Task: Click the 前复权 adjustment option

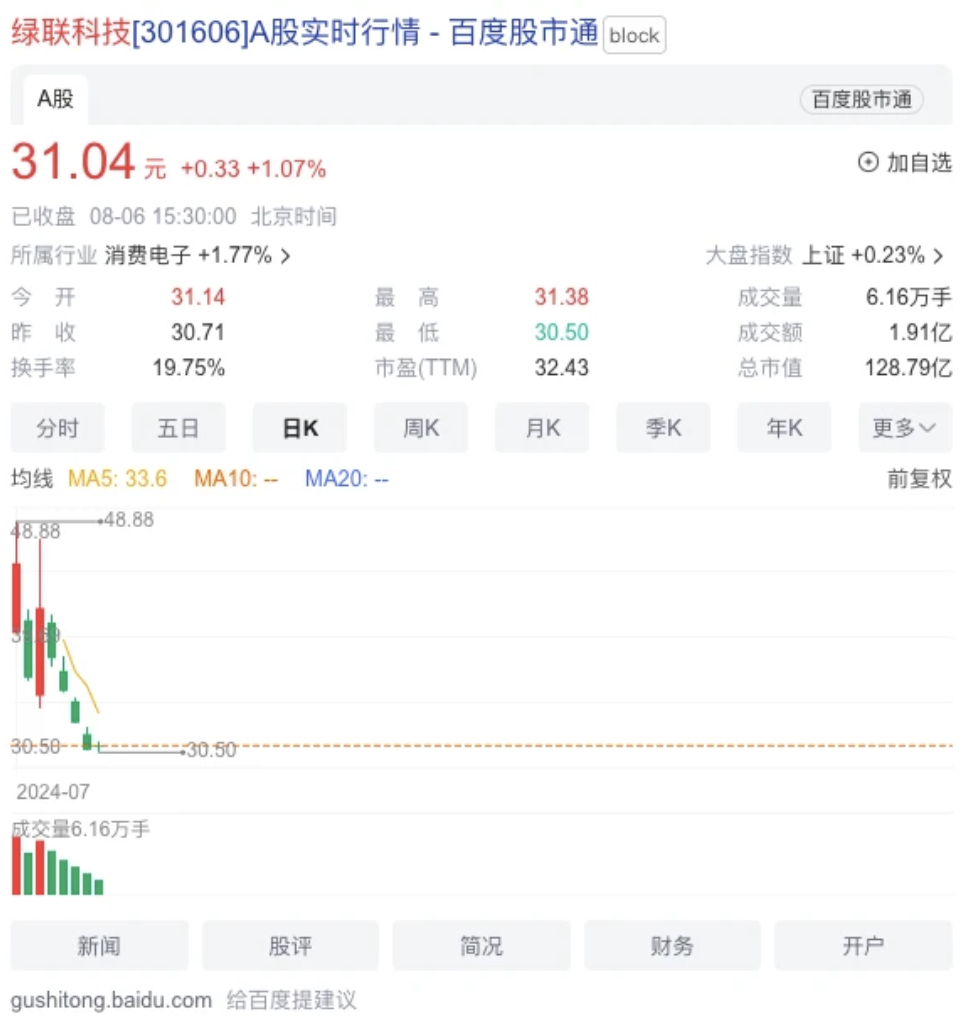Action: point(919,479)
